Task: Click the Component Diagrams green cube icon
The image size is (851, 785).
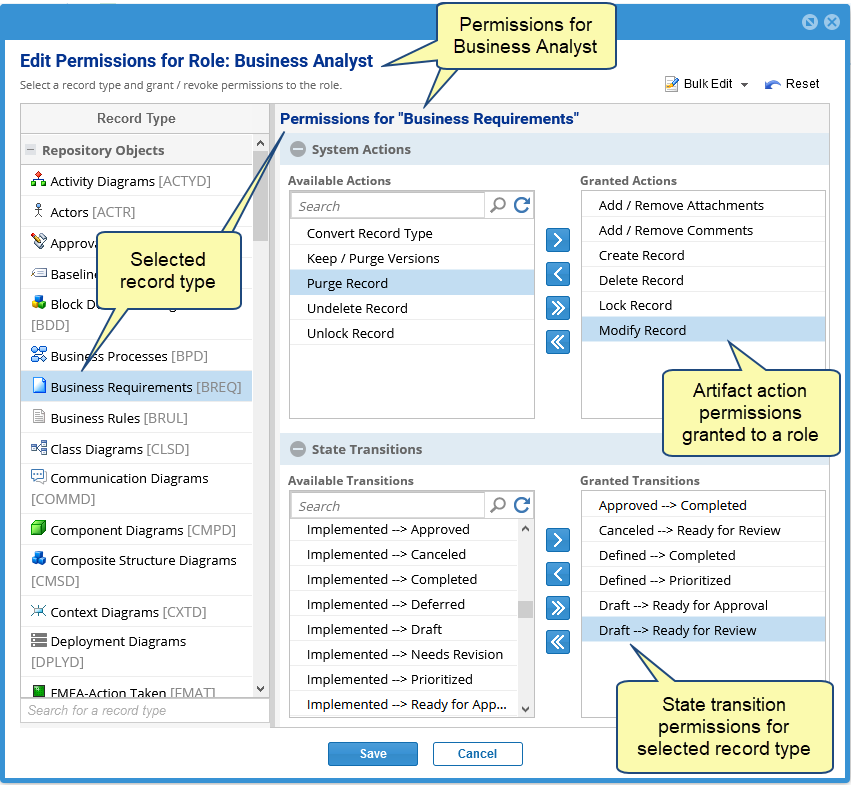Action: pyautogui.click(x=39, y=529)
